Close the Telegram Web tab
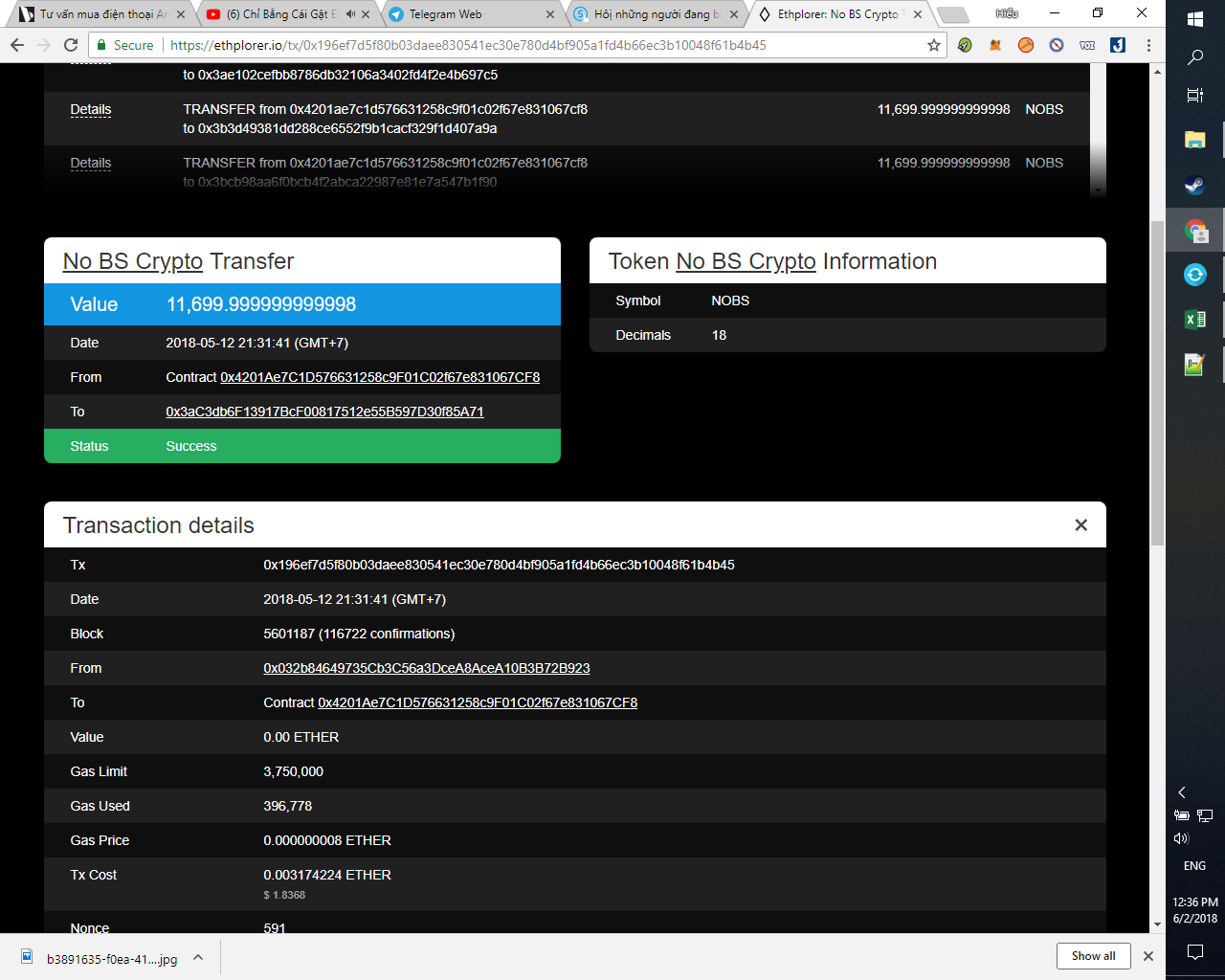 (550, 14)
